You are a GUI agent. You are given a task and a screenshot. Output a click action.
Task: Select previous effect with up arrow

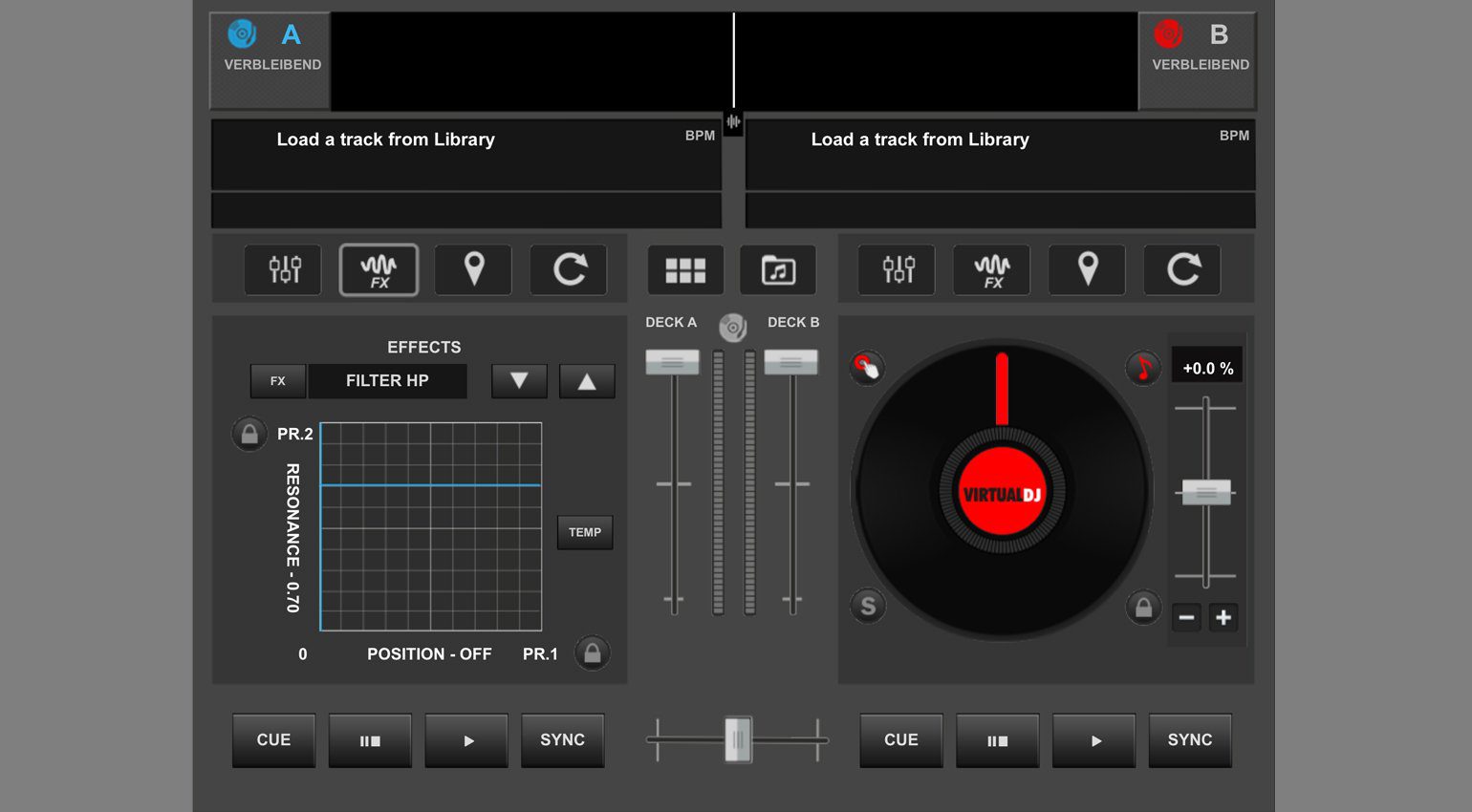pyautogui.click(x=587, y=380)
